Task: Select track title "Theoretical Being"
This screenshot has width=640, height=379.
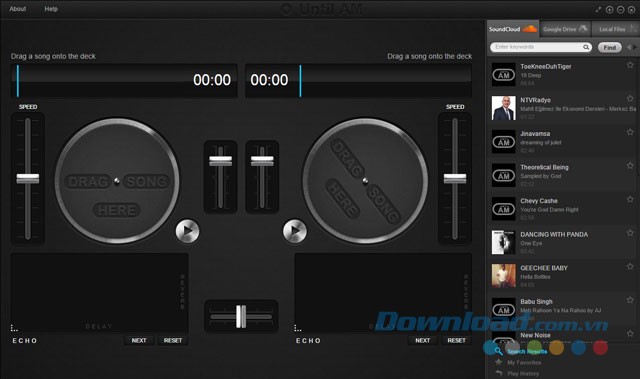Action: click(544, 167)
